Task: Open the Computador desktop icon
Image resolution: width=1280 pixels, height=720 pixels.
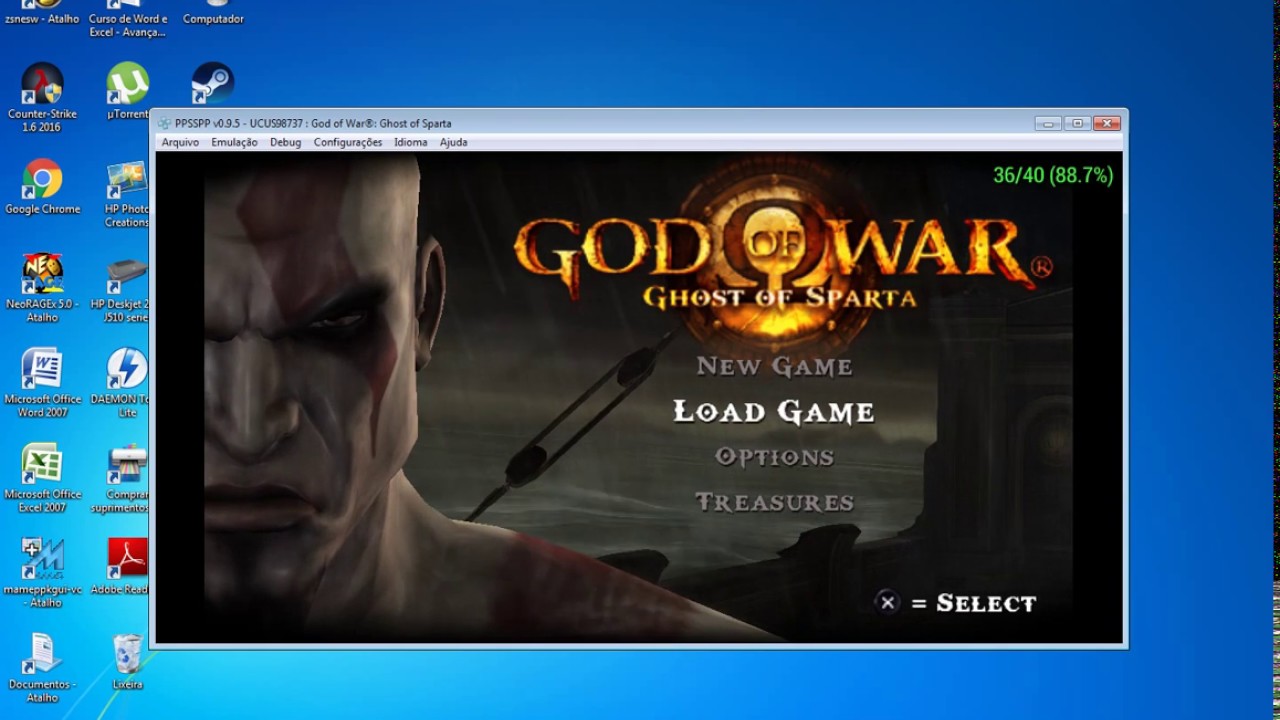Action: click(x=213, y=12)
